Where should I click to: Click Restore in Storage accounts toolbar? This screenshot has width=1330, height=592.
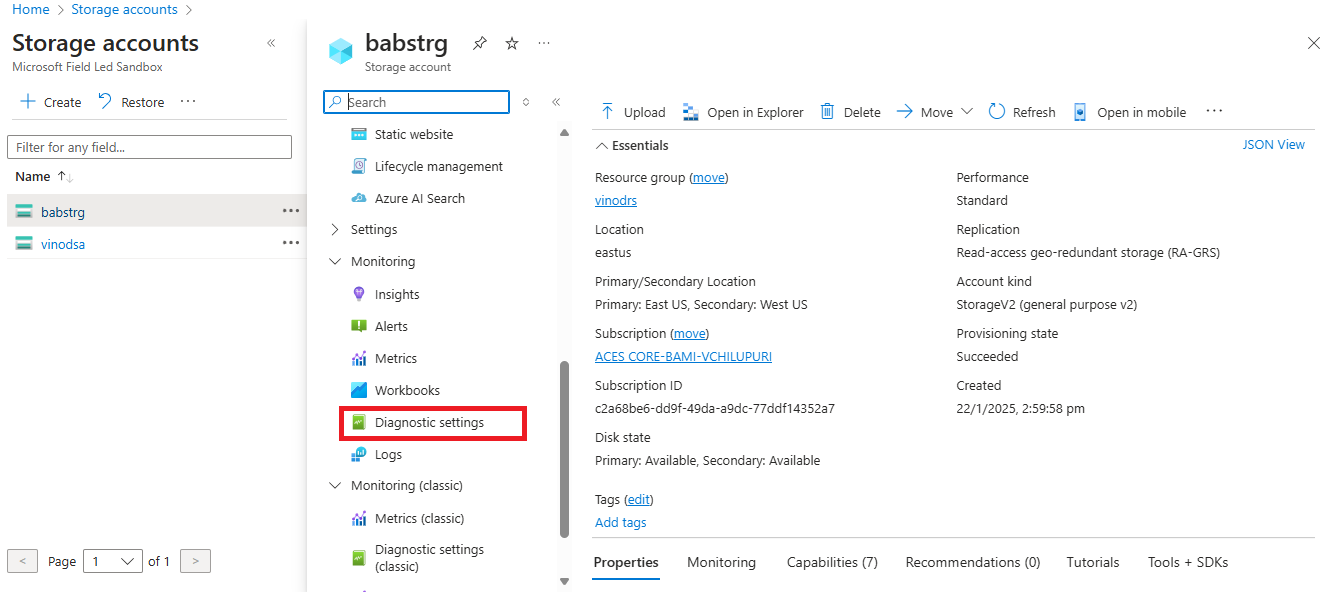[x=131, y=102]
